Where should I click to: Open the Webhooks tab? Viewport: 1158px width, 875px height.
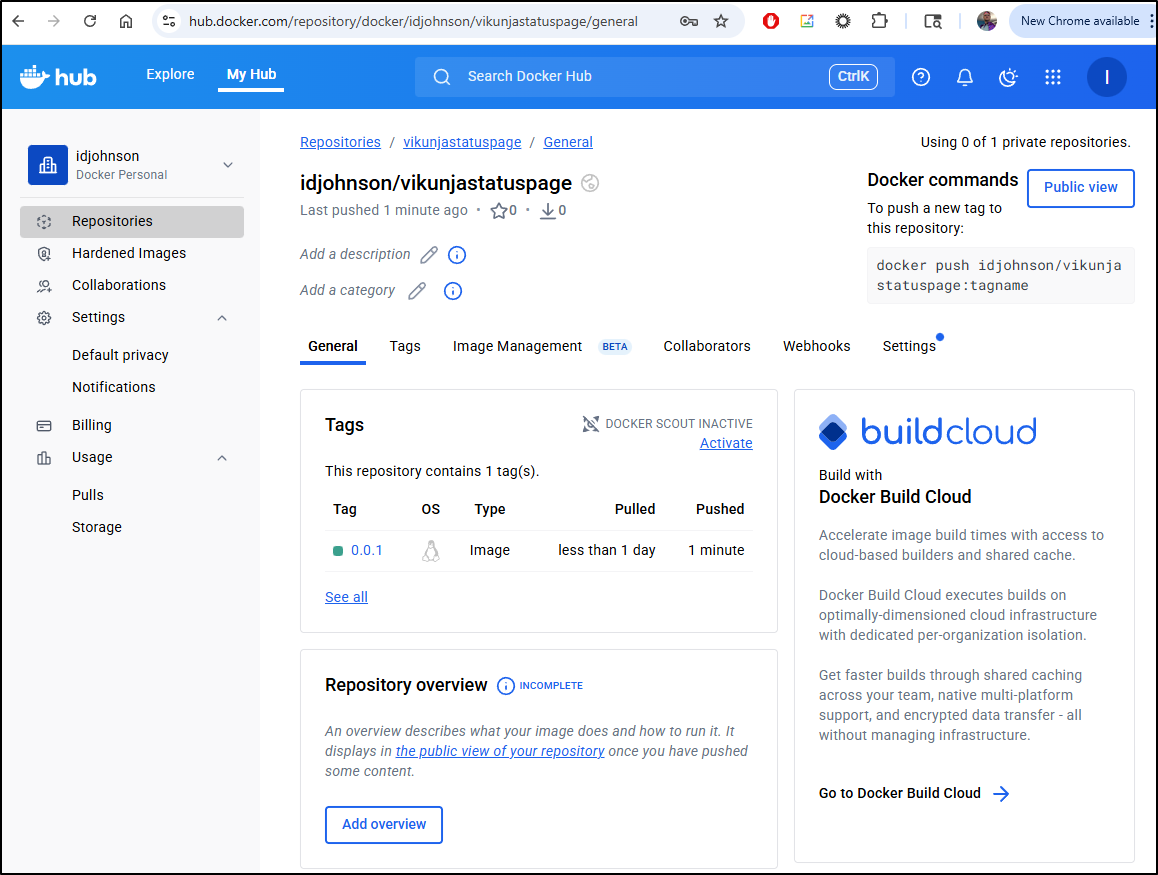pos(816,346)
